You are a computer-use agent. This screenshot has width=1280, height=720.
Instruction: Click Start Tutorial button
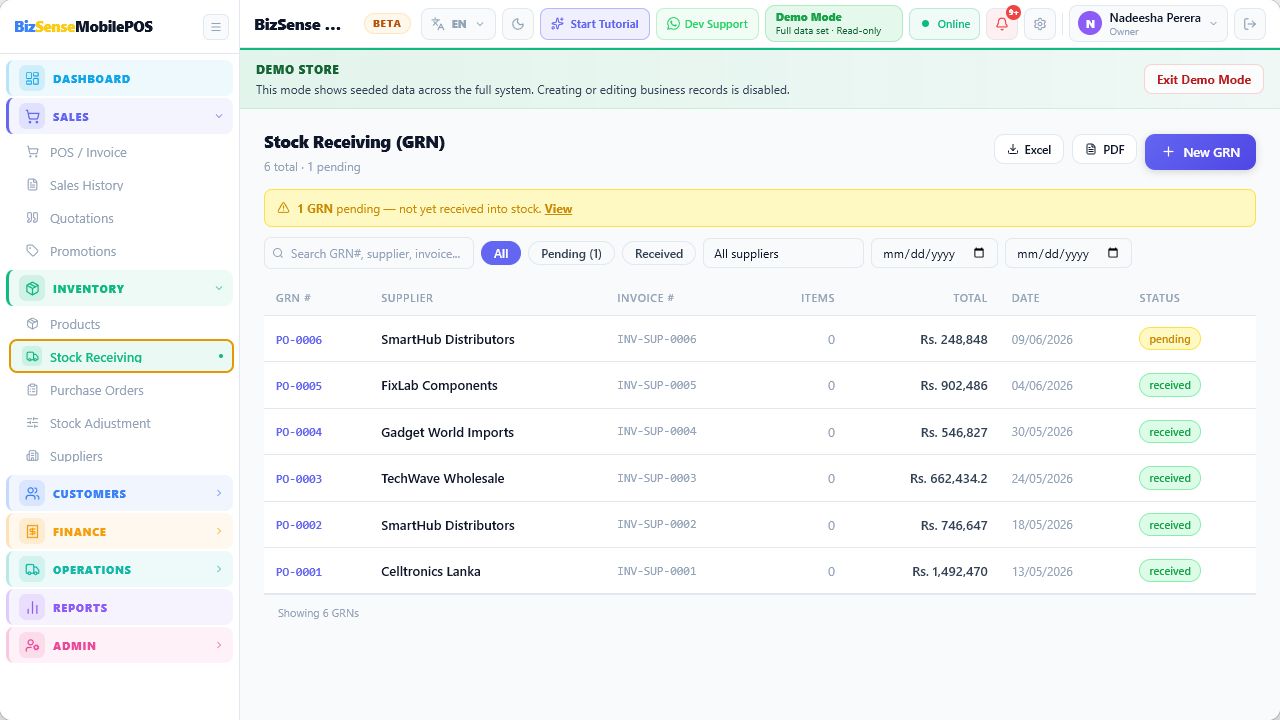(x=595, y=24)
